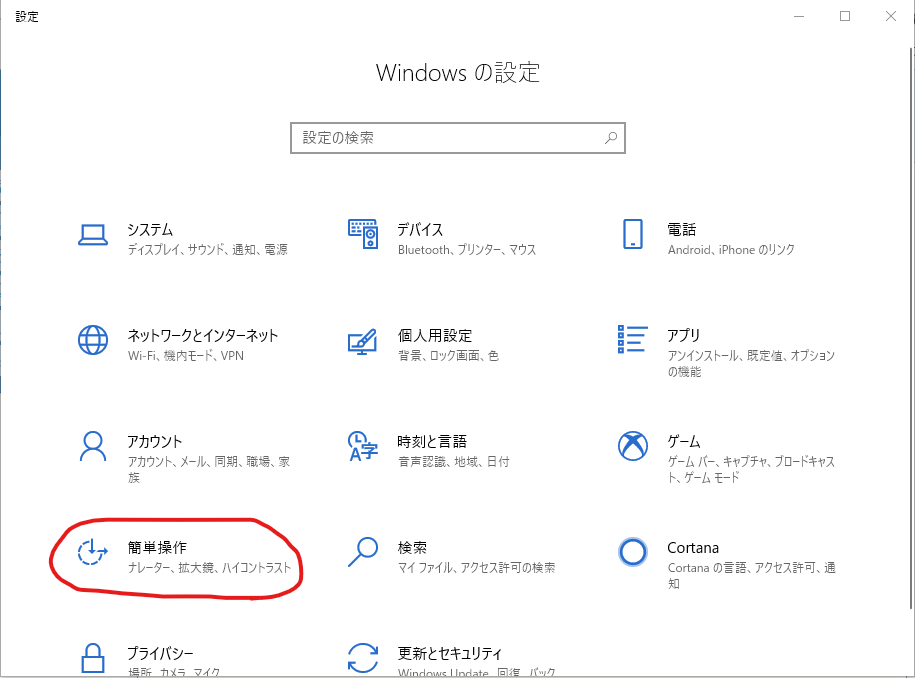Open the 検索 magnifier icon
Viewport: 915px width, 678px height.
363,552
